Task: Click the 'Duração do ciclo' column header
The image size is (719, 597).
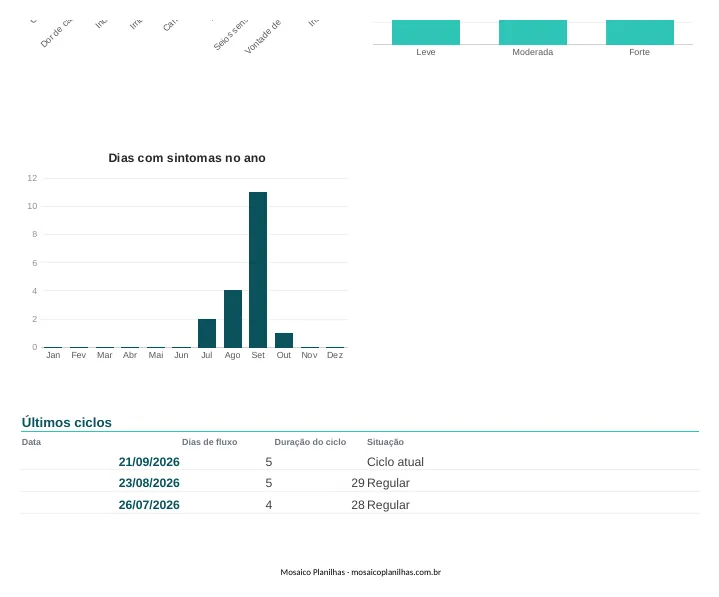Action: click(x=310, y=442)
